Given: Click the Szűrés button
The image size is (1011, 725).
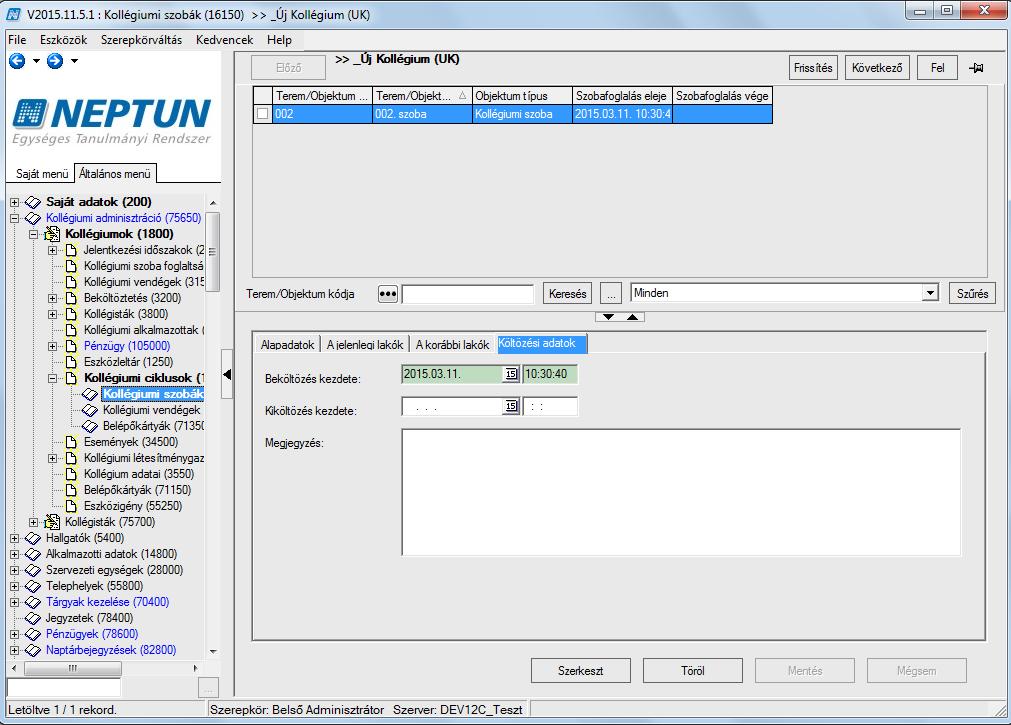Looking at the screenshot, I should [x=972, y=294].
